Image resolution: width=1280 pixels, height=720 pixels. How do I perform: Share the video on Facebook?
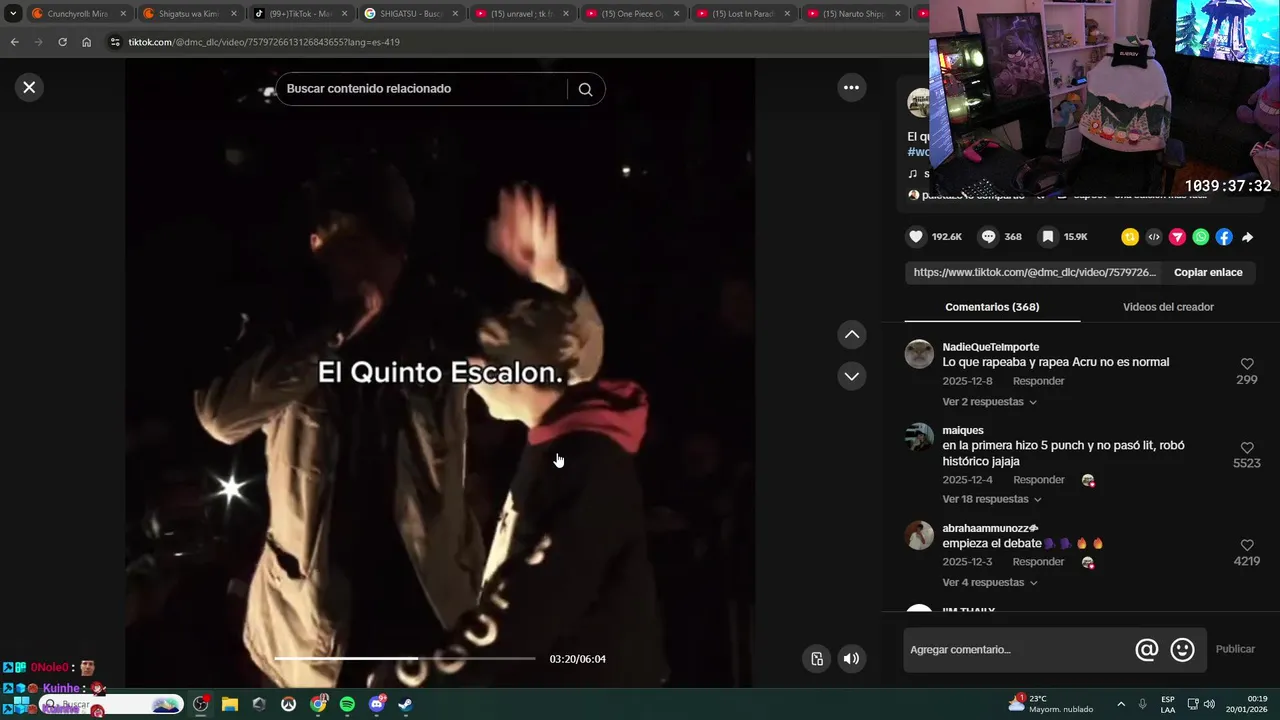point(1224,237)
